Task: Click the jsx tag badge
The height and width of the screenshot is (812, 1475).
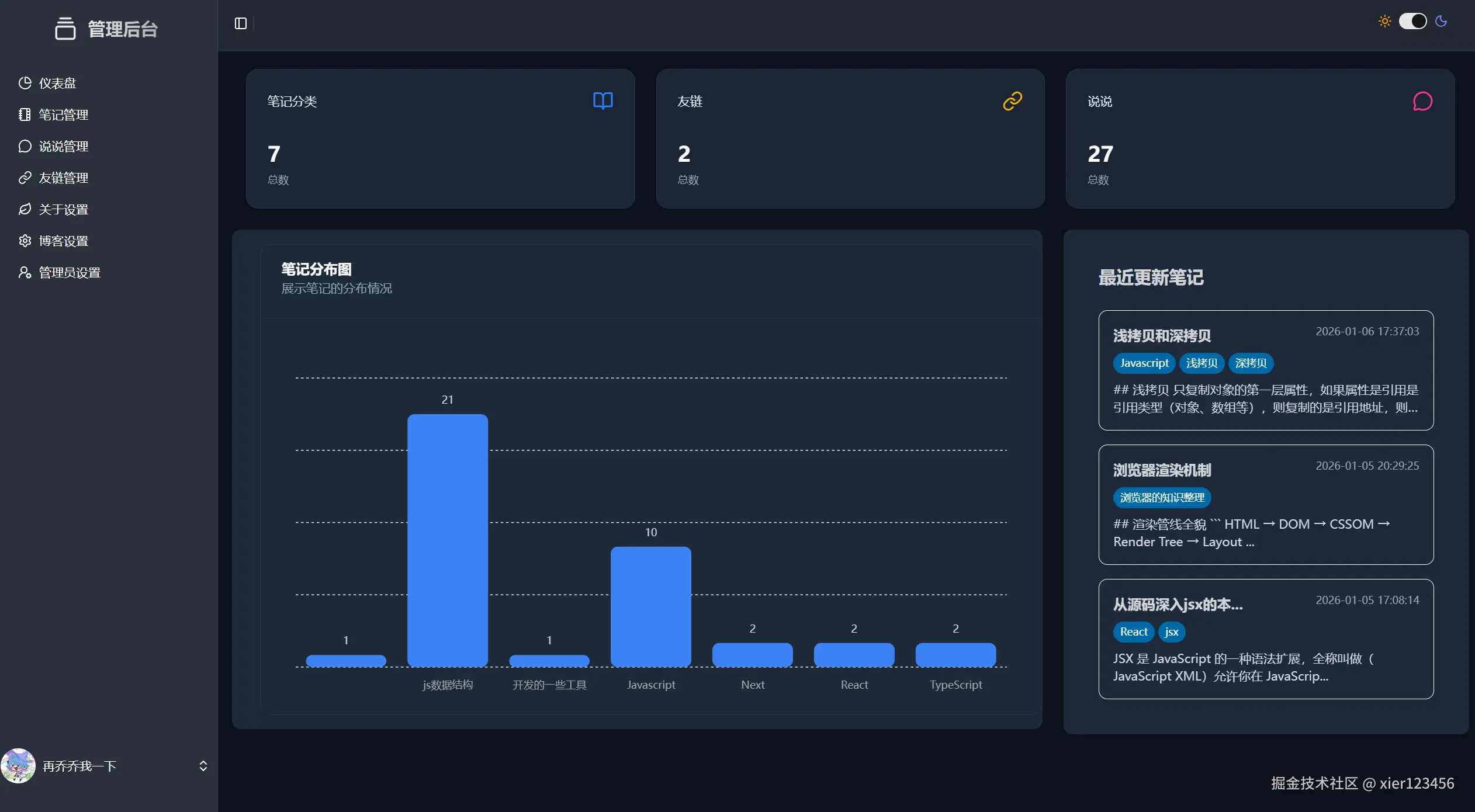Action: [1171, 631]
